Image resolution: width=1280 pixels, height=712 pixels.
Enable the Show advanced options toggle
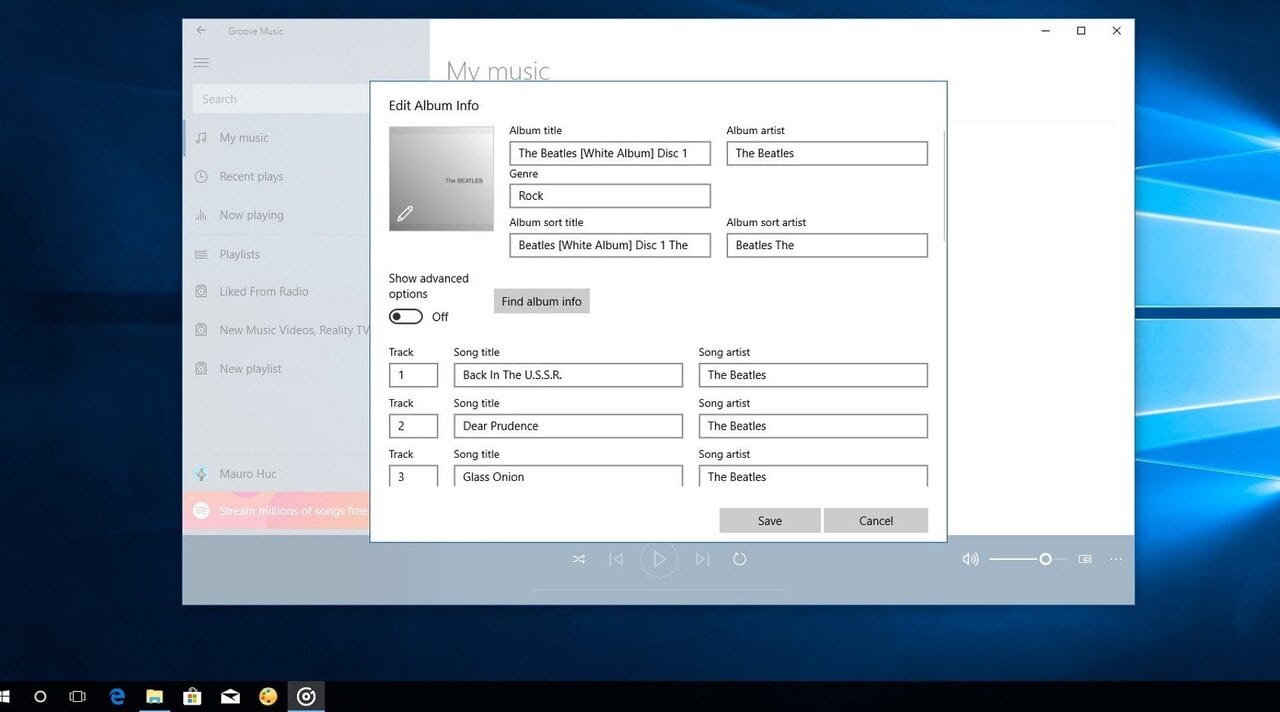(x=406, y=316)
